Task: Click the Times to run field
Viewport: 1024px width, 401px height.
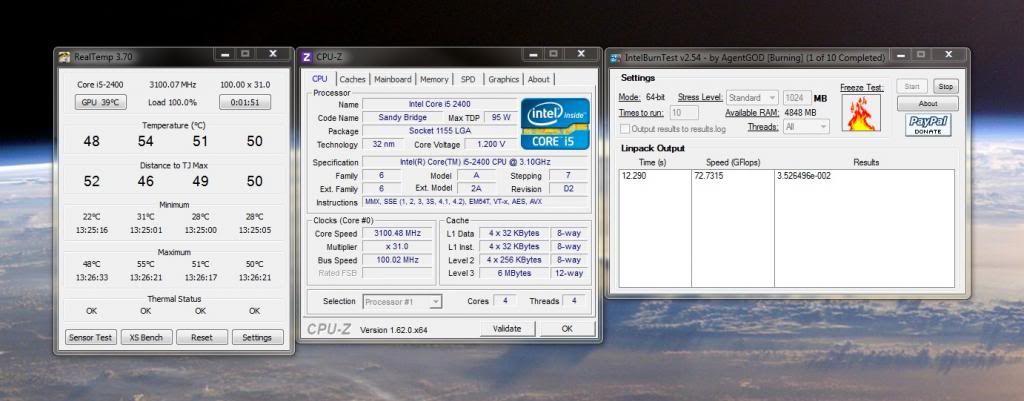Action: coord(684,112)
